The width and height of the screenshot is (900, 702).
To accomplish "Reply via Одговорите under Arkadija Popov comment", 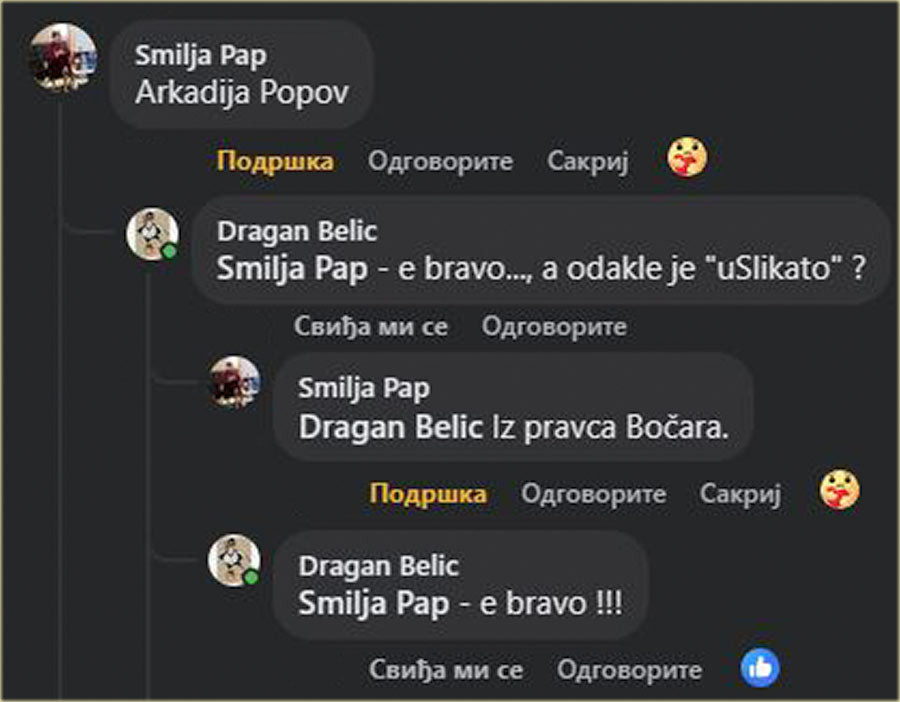I will coord(440,161).
